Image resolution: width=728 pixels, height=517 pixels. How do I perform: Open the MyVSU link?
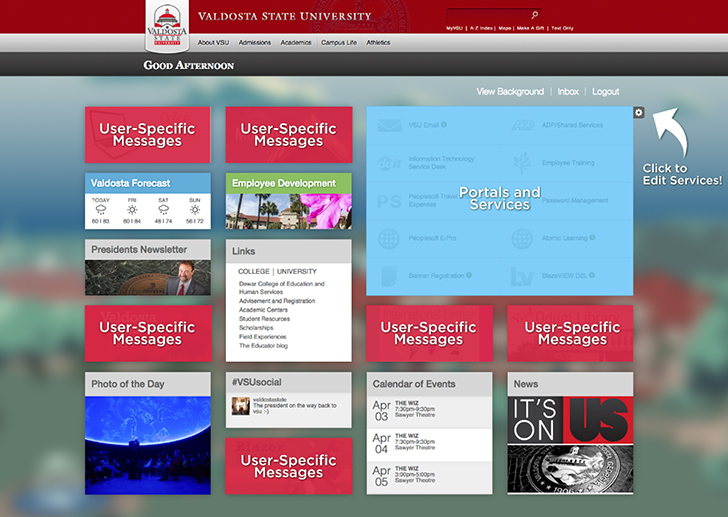[454, 28]
